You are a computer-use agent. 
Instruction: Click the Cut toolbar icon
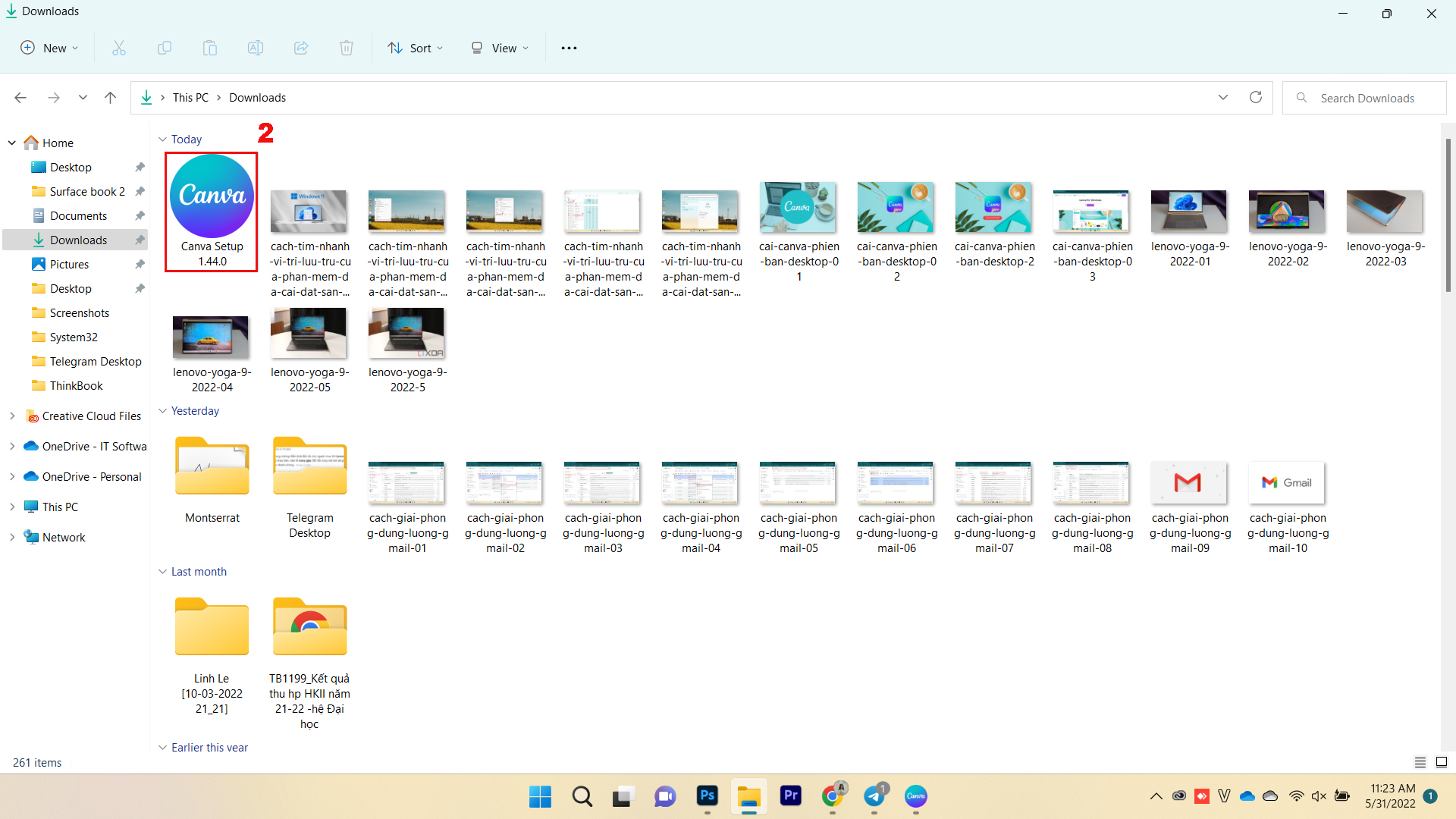pyautogui.click(x=119, y=48)
